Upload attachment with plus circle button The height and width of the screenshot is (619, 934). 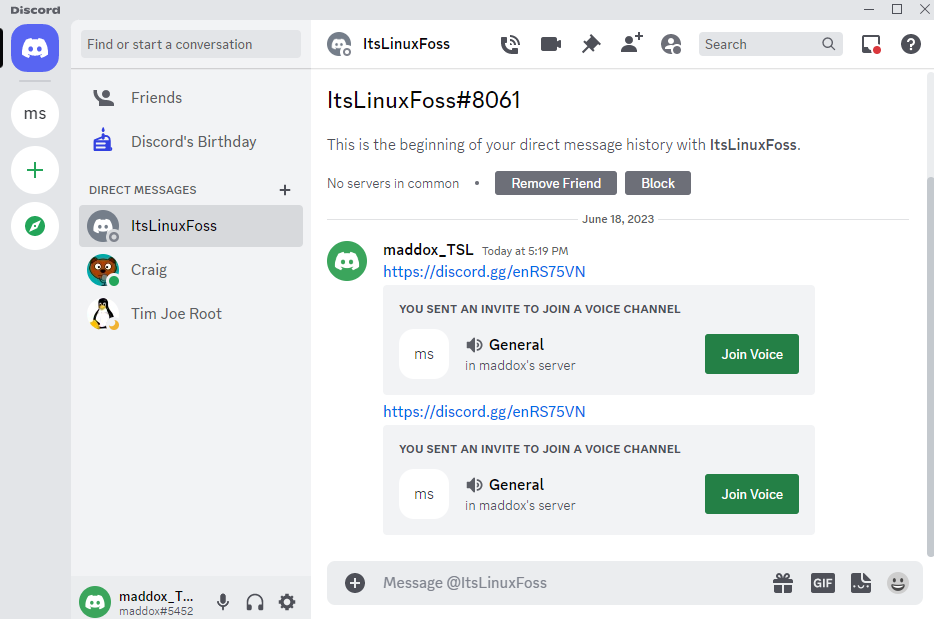pos(355,583)
